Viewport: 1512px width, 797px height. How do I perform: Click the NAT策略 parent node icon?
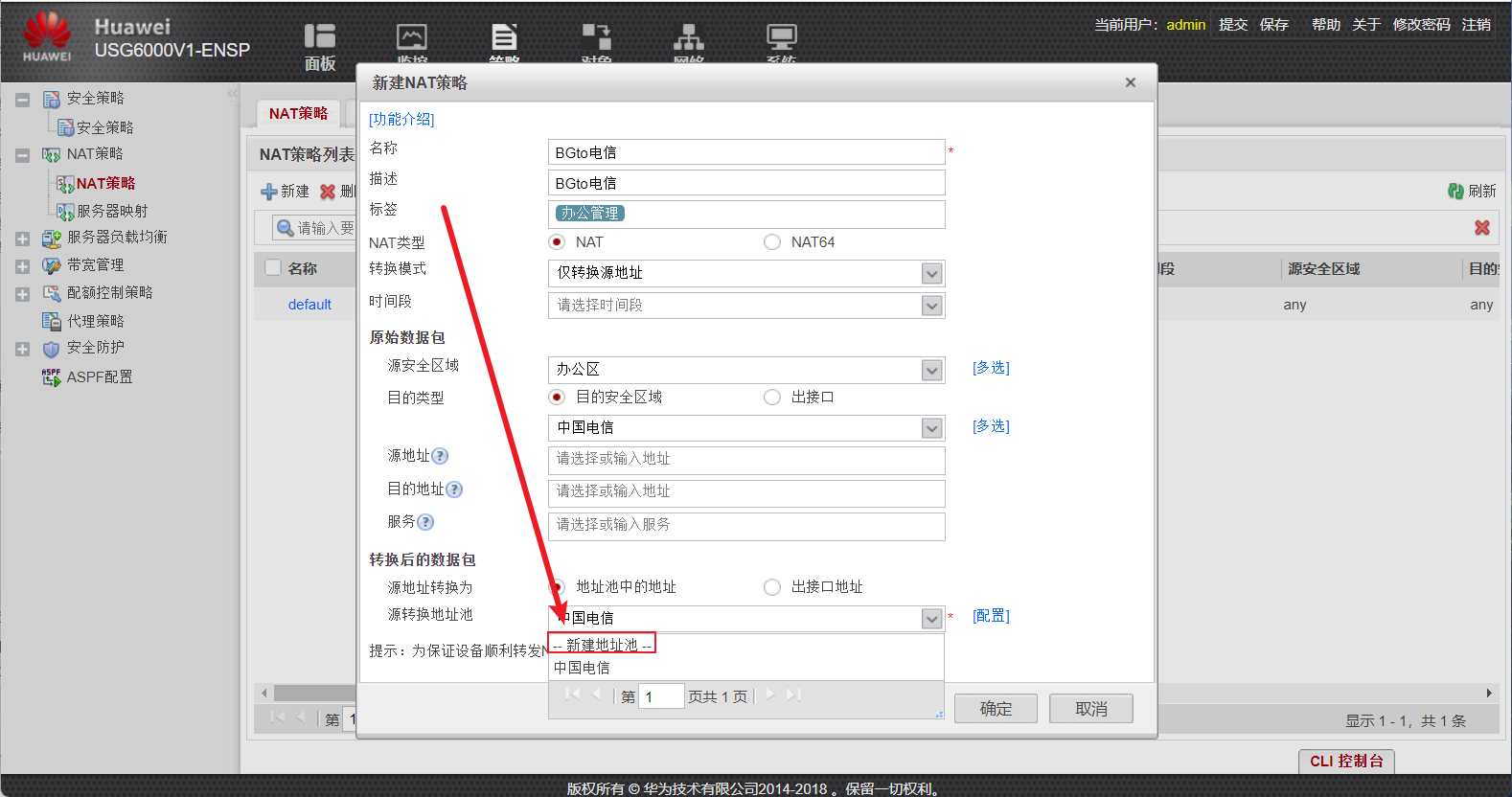click(52, 154)
